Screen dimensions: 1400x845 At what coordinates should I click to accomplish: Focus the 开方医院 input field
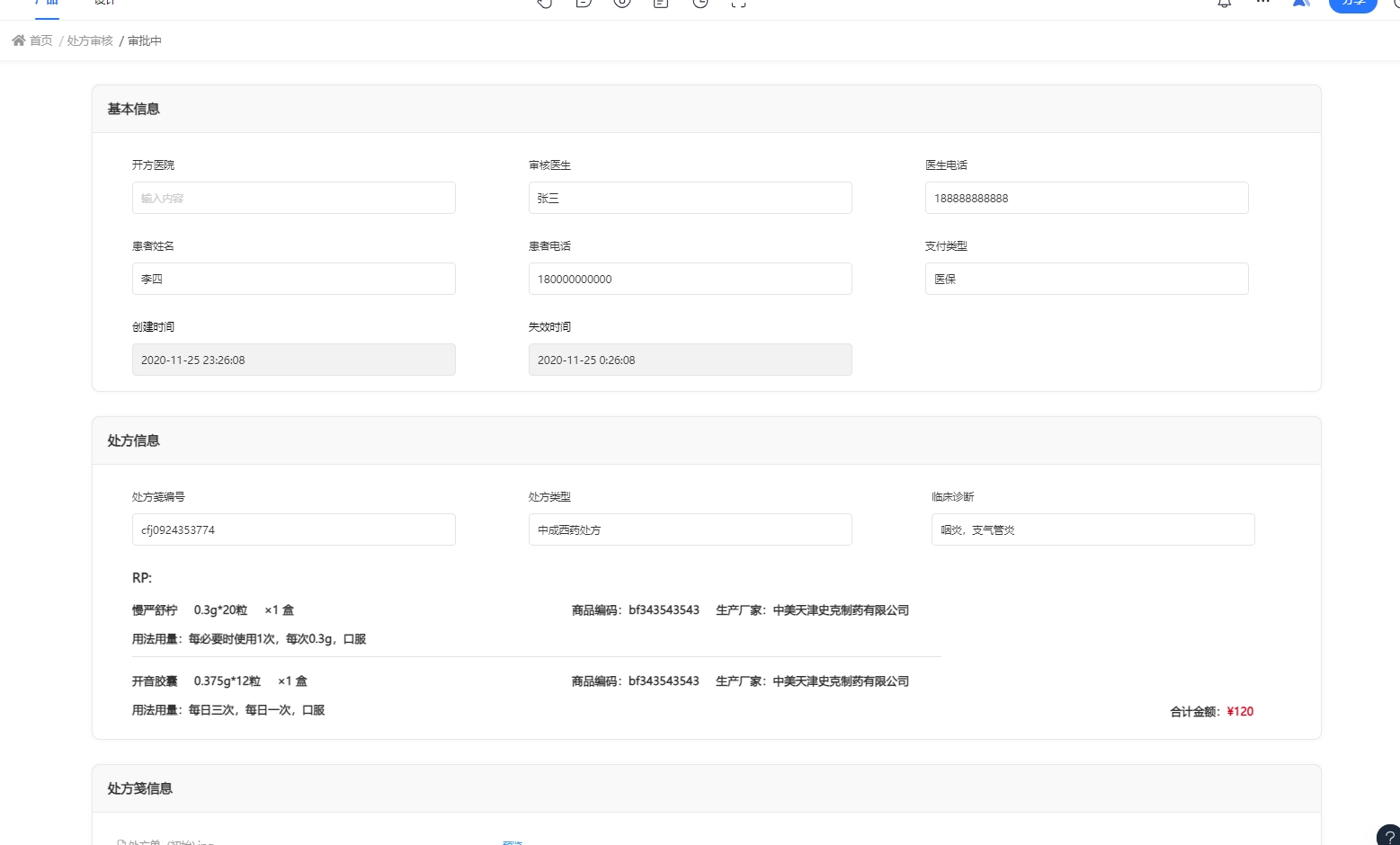[x=294, y=198]
